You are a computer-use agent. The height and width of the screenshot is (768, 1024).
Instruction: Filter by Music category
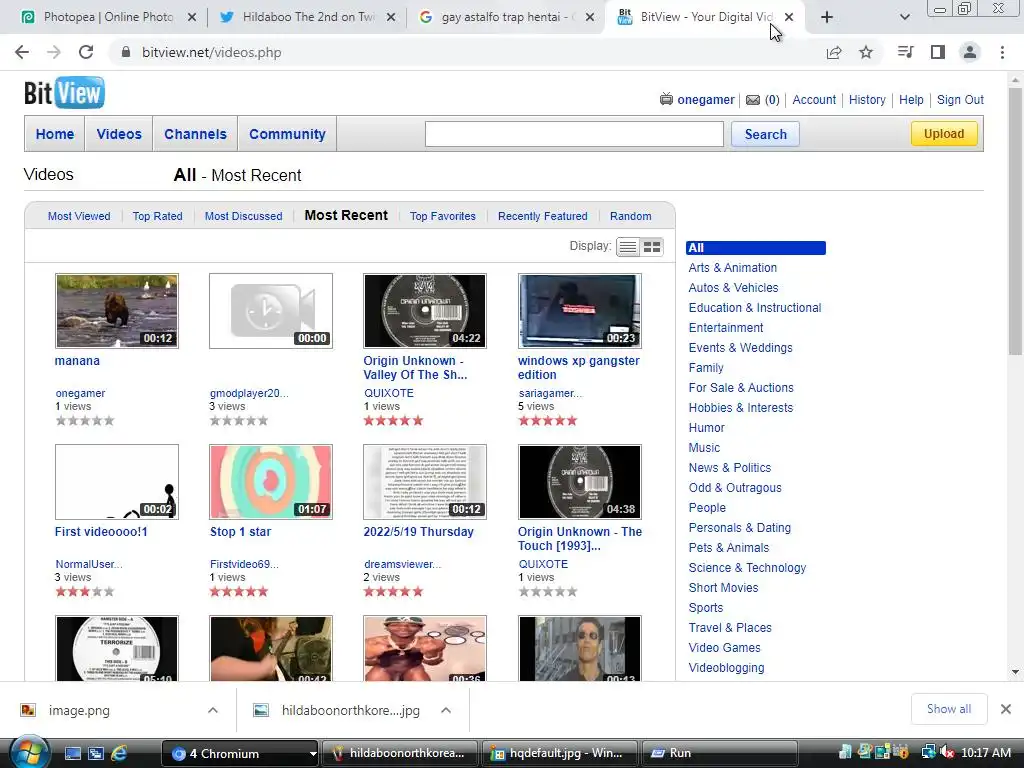point(704,448)
